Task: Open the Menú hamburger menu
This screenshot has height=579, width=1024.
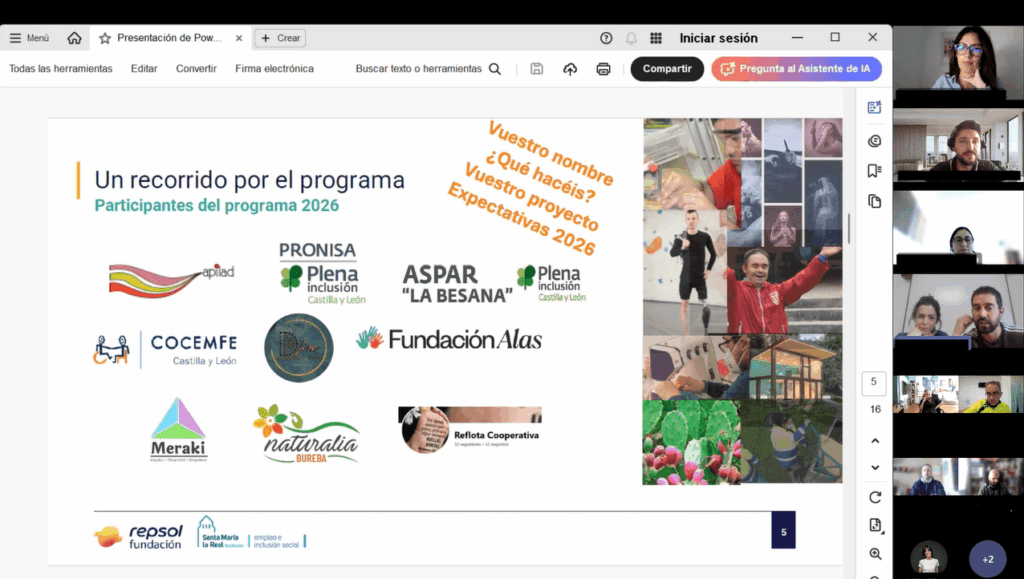Action: 29,38
